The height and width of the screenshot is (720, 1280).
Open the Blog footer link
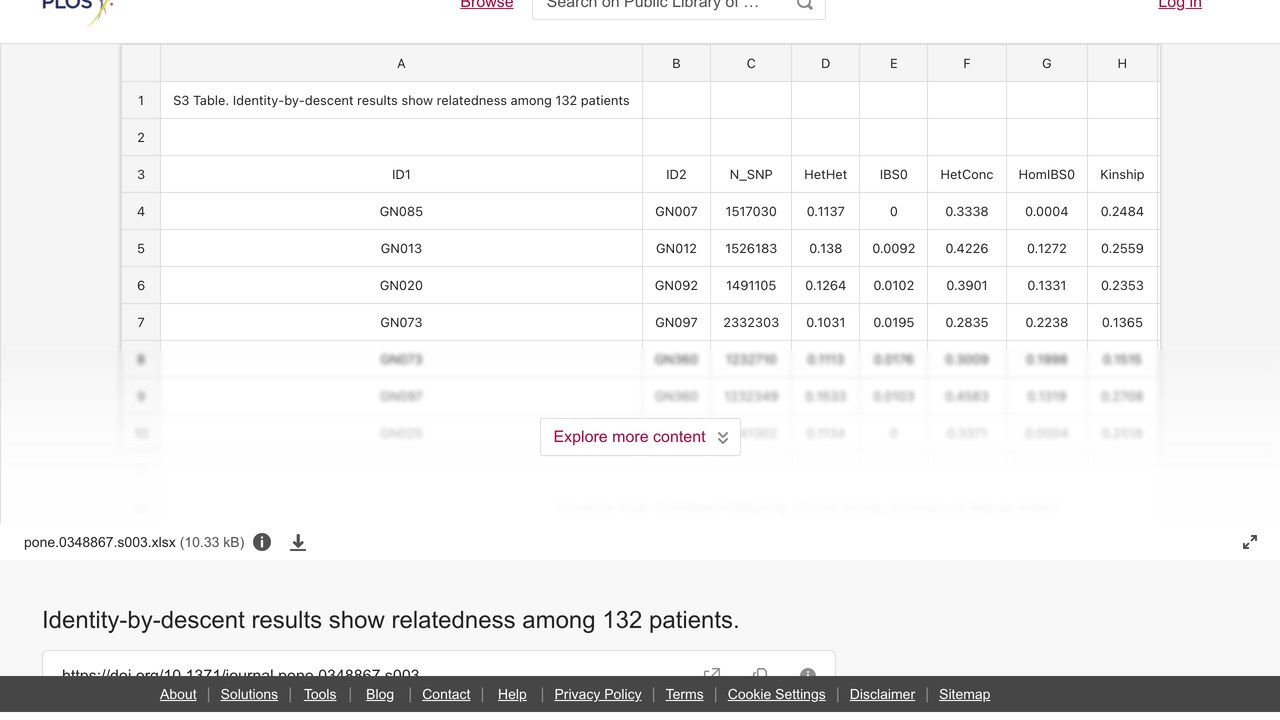coord(380,694)
